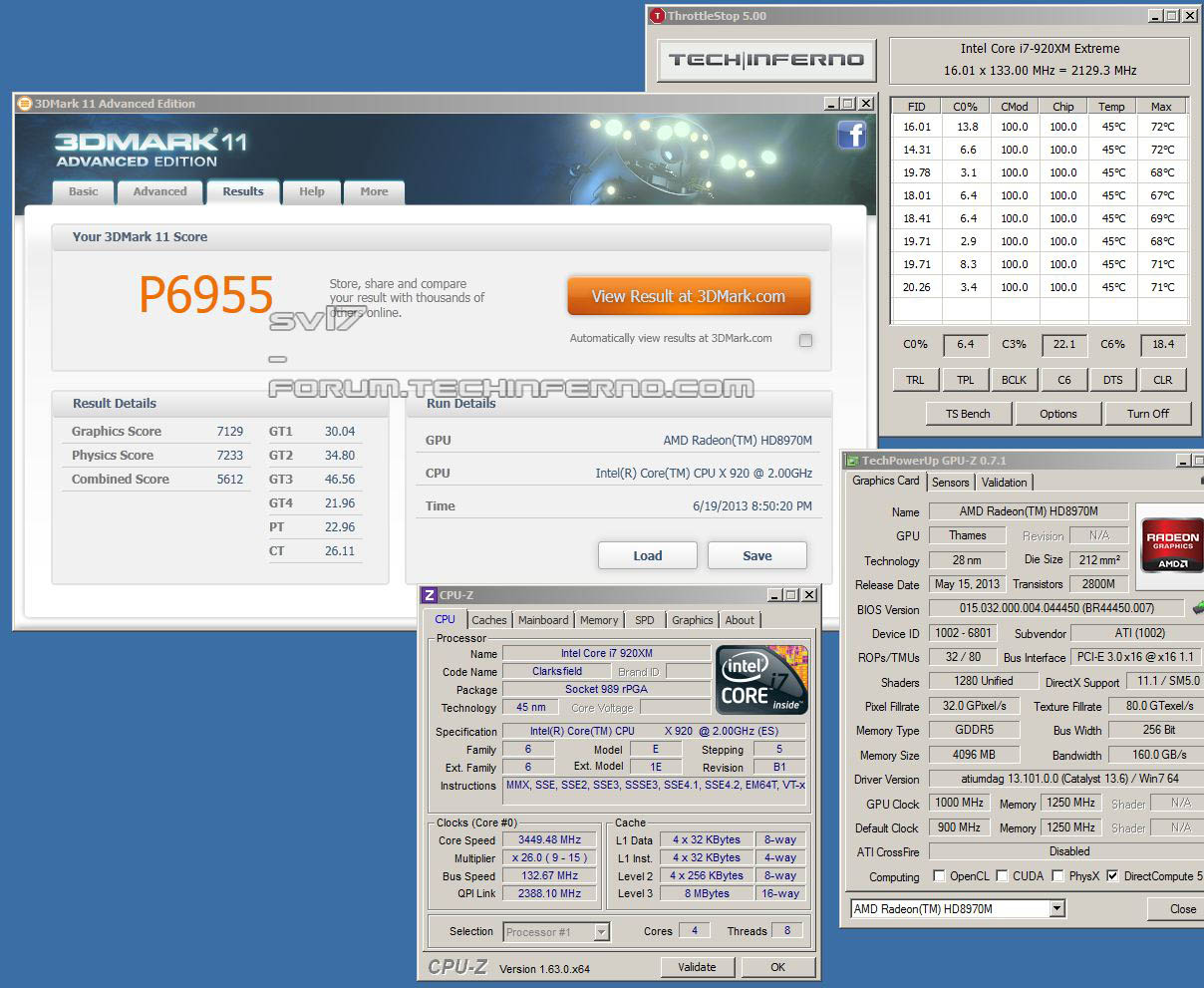Viewport: 1204px width, 988px height.
Task: Switch to the Sensors tab in GPU-Z
Action: (950, 483)
